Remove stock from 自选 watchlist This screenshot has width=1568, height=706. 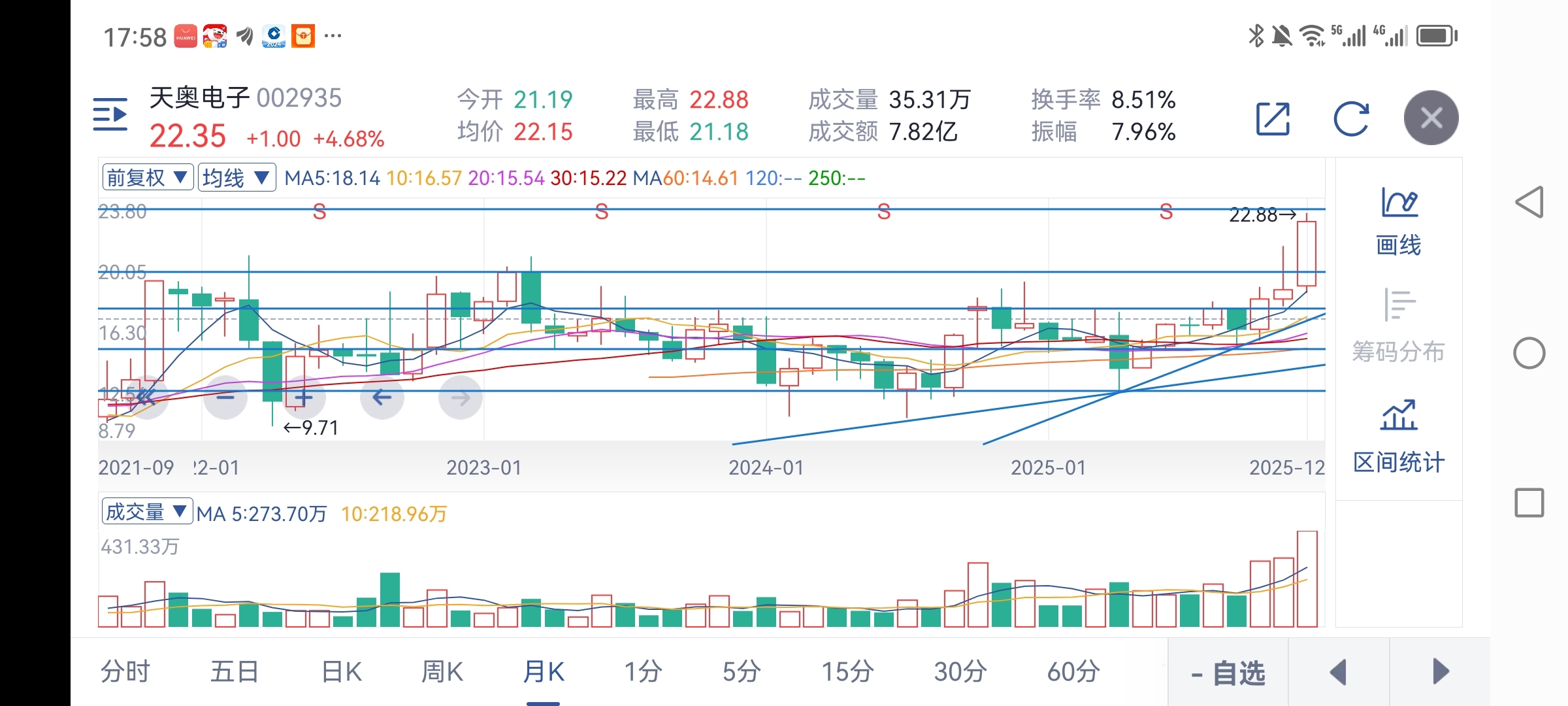pyautogui.click(x=1228, y=673)
